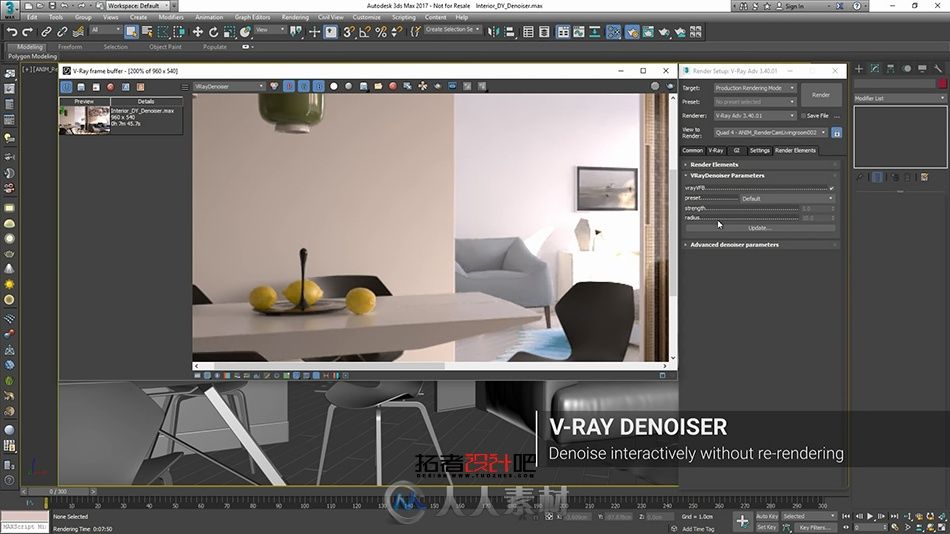Click the white mono-channel circle in frame buffer
This screenshot has height=534, width=950.
[x=333, y=86]
